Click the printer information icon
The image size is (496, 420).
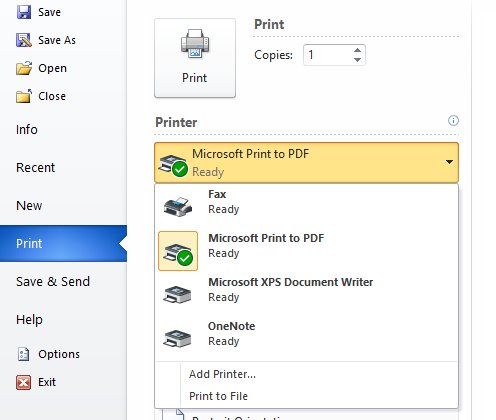pyautogui.click(x=453, y=120)
